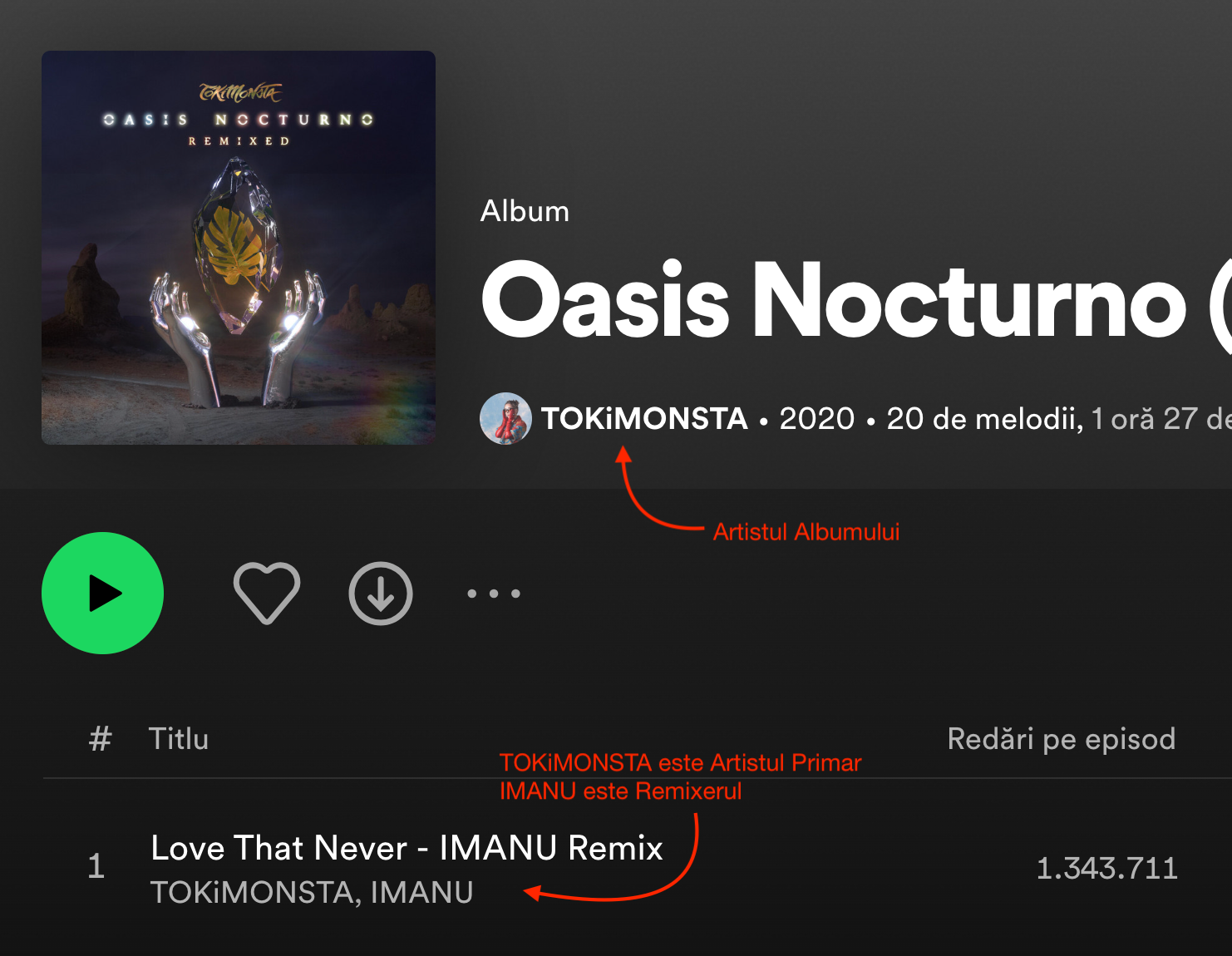Screen dimensions: 1232x956
Task: Click the 2020 release year text
Action: [x=816, y=418]
